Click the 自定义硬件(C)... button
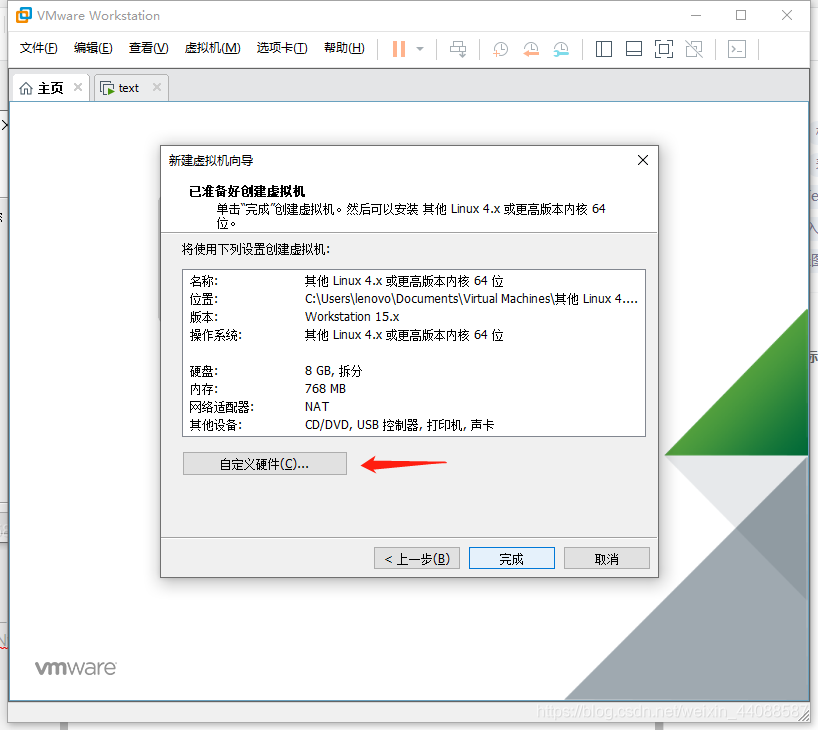This screenshot has height=730, width=818. pos(264,463)
